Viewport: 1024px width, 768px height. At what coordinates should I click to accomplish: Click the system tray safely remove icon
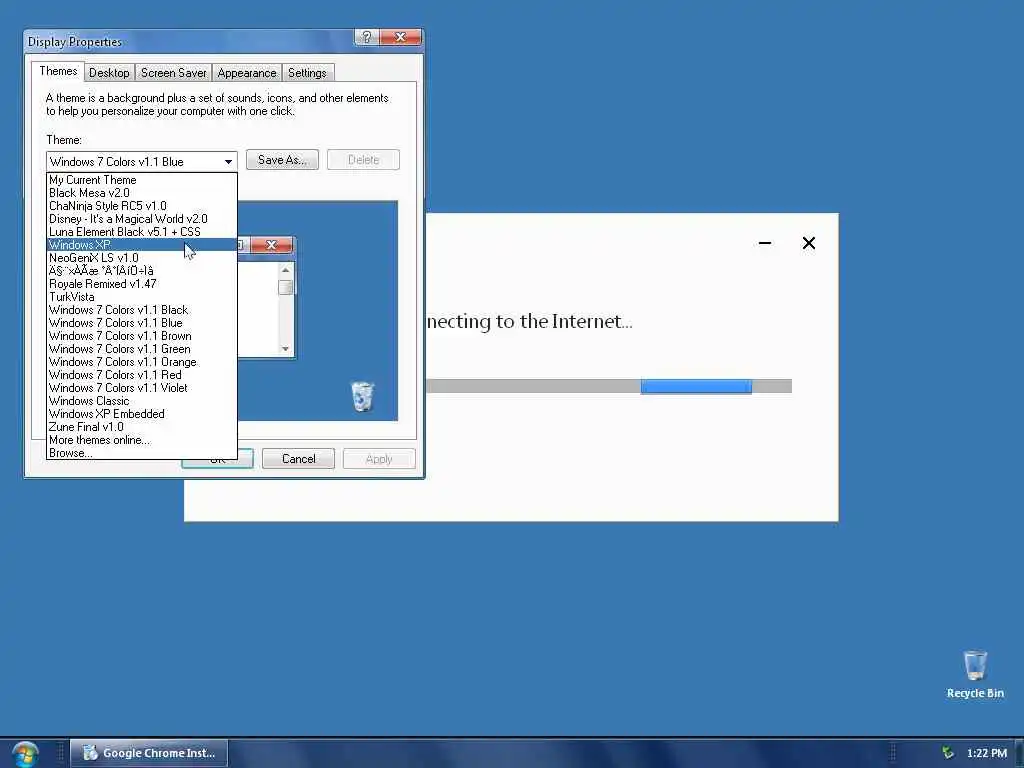[948, 753]
